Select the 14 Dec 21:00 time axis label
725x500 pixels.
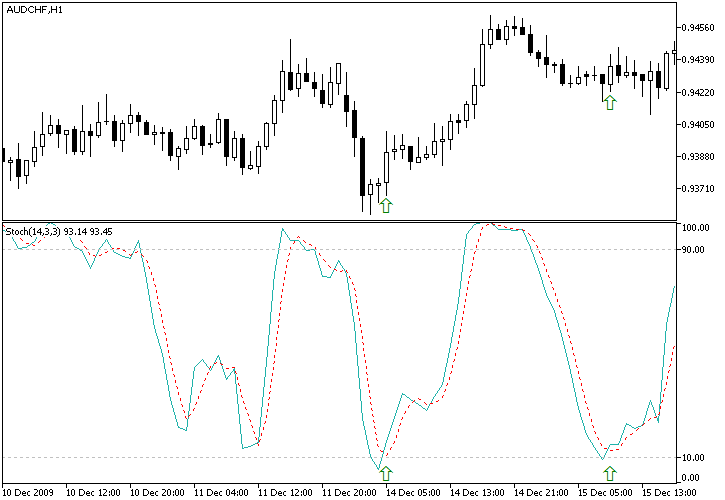(545, 492)
